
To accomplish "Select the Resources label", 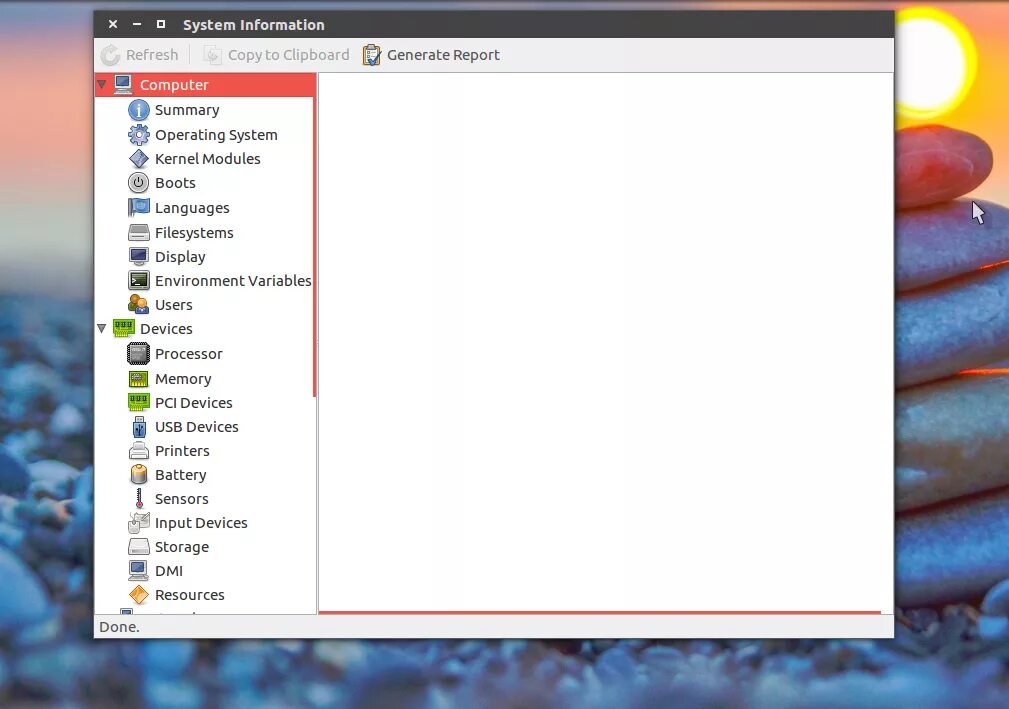I will coord(190,595).
